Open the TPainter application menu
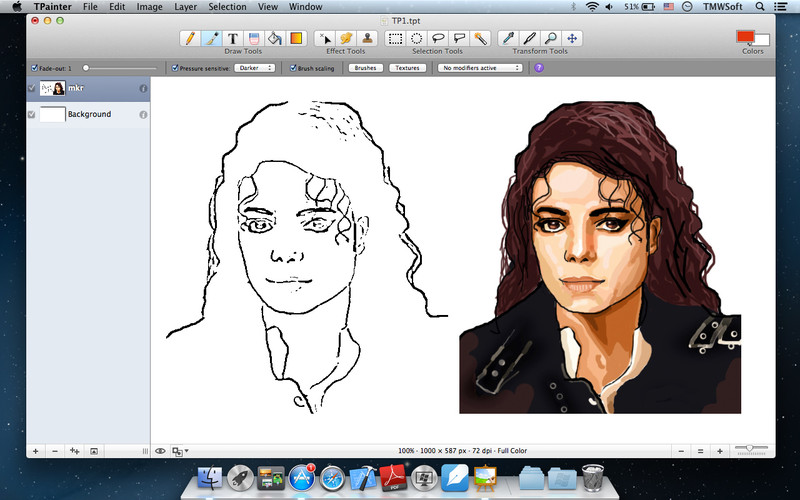800x500 pixels. pos(53,7)
